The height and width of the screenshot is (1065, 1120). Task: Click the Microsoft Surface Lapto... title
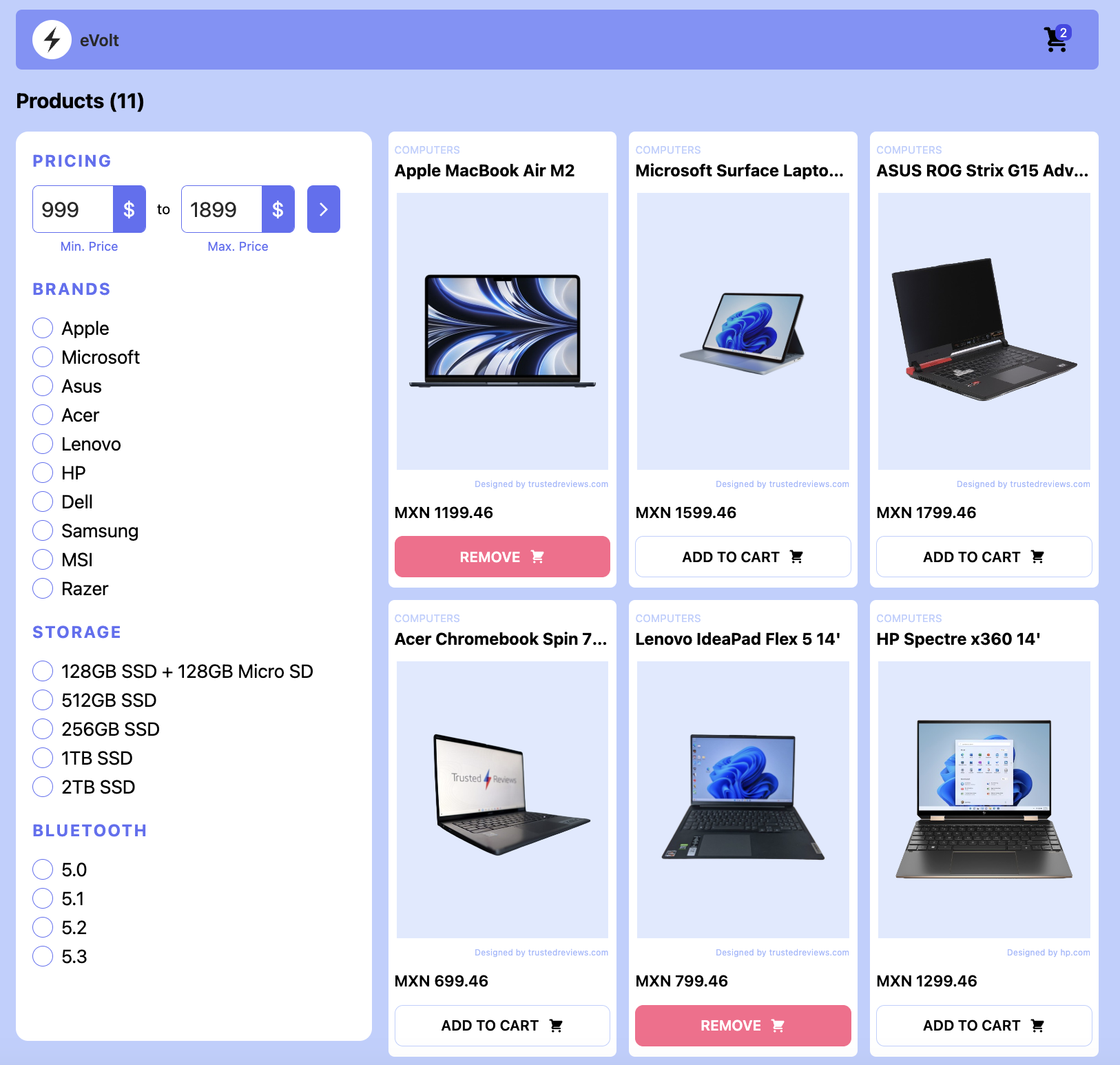pos(739,170)
